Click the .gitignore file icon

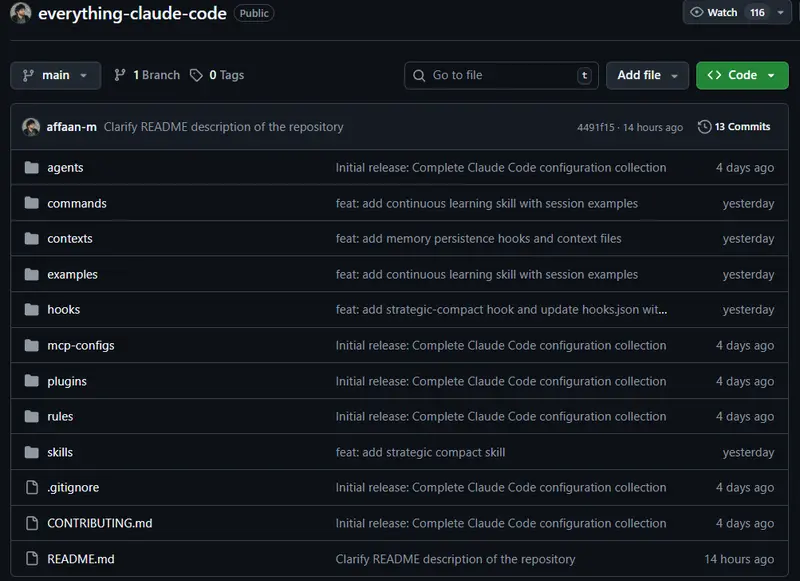(x=31, y=487)
